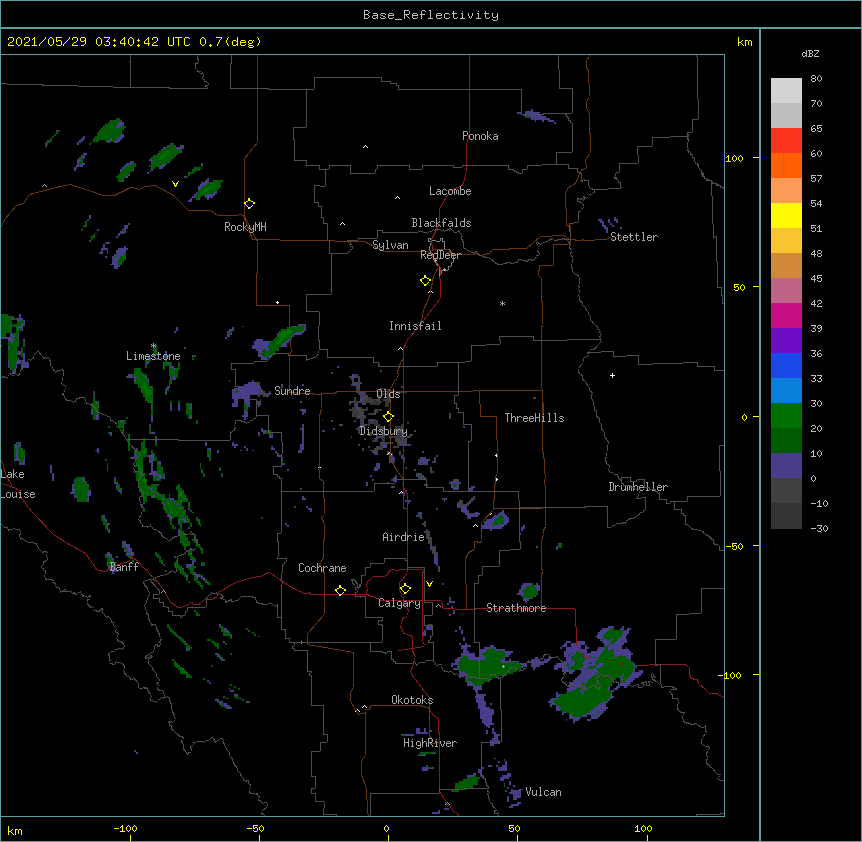
Task: Select the Okotoks town label
Action: point(412,700)
